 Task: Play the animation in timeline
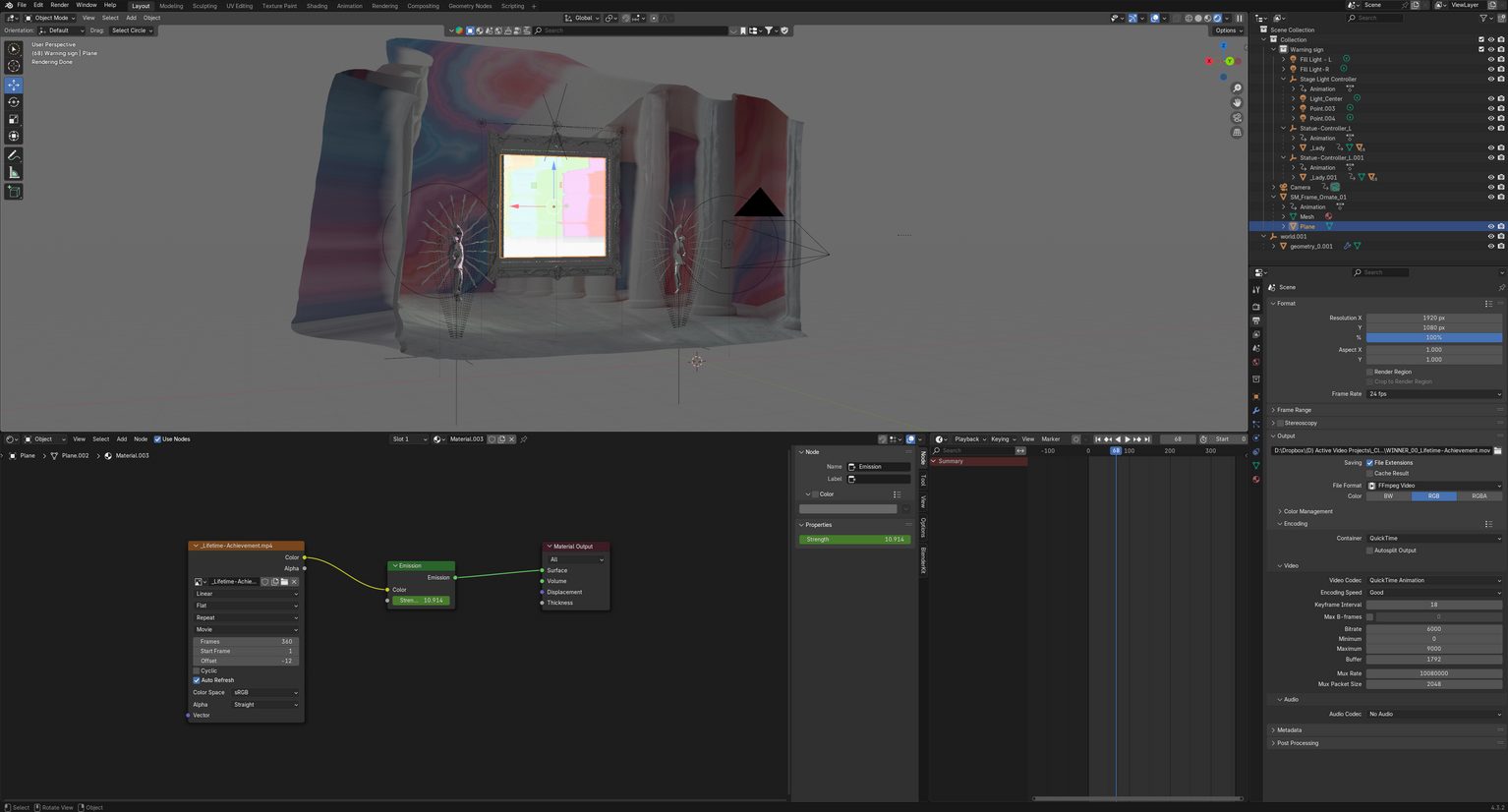(1127, 439)
